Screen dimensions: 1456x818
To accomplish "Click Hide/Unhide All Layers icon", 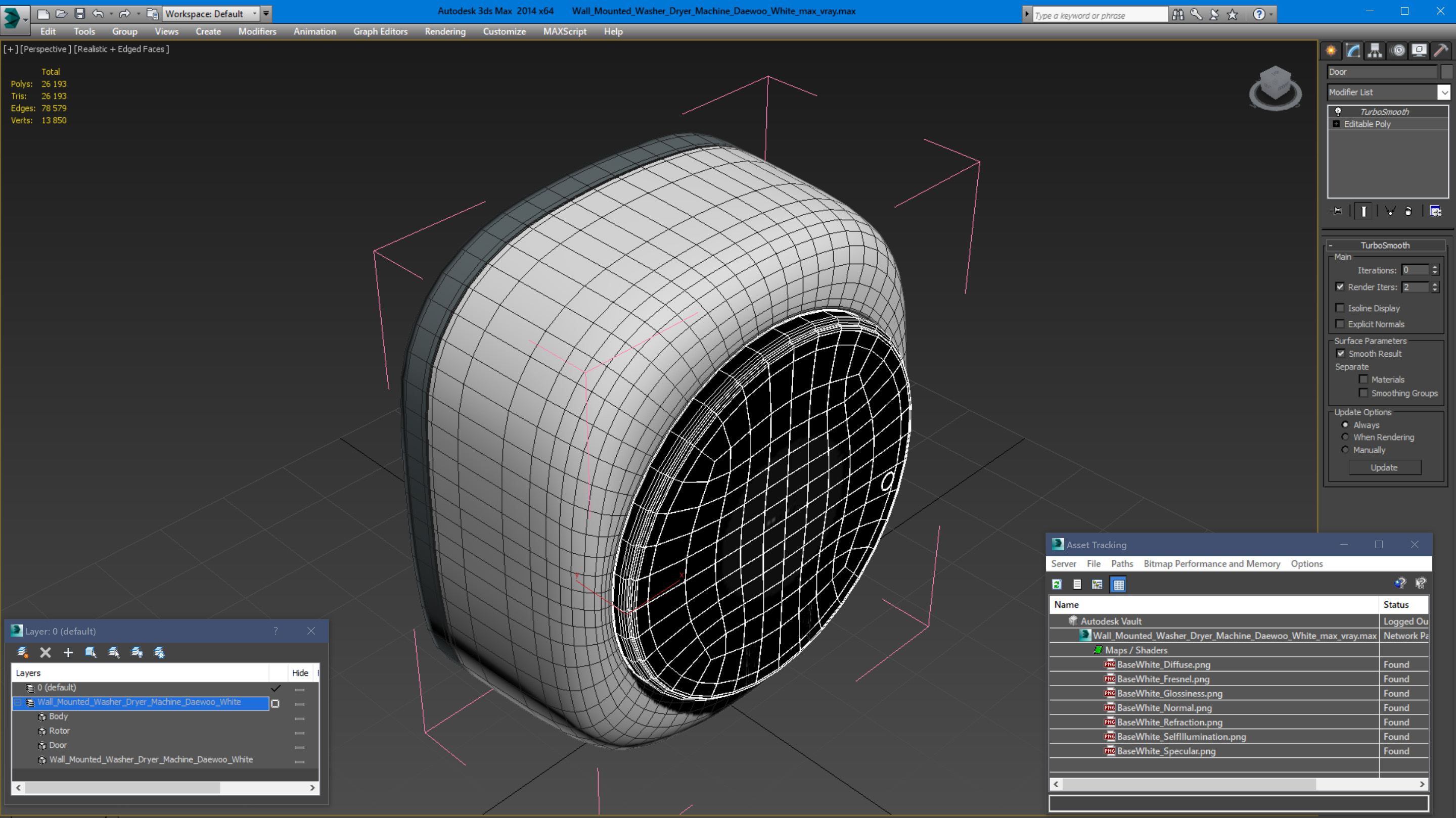I will click(x=137, y=652).
